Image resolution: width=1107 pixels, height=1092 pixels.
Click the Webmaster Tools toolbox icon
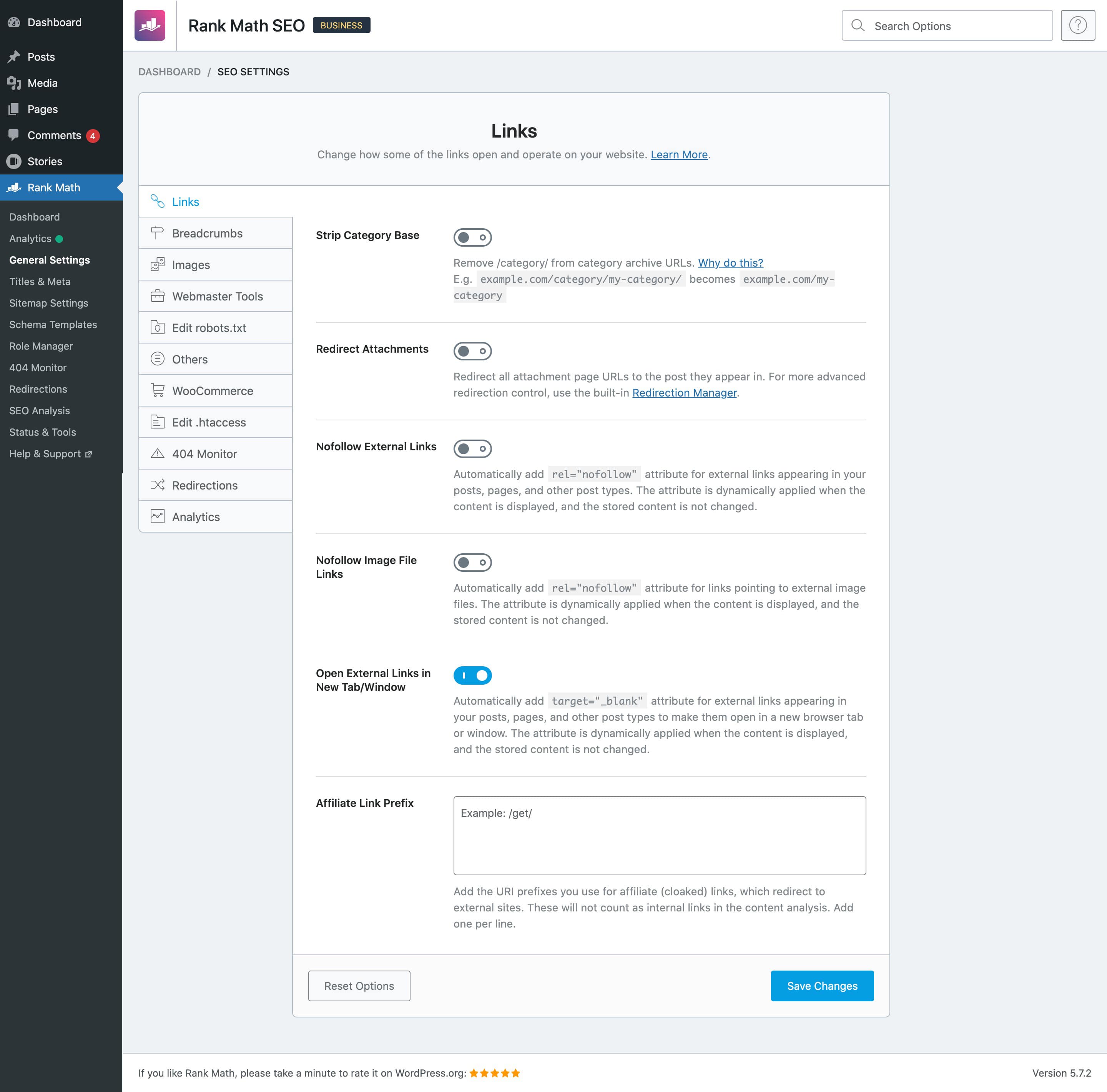pyautogui.click(x=157, y=295)
